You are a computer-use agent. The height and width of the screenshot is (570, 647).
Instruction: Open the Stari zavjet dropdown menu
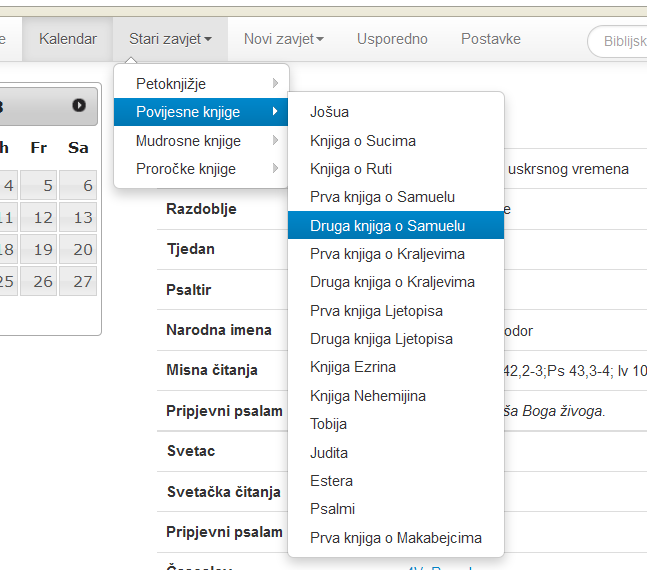click(170, 39)
